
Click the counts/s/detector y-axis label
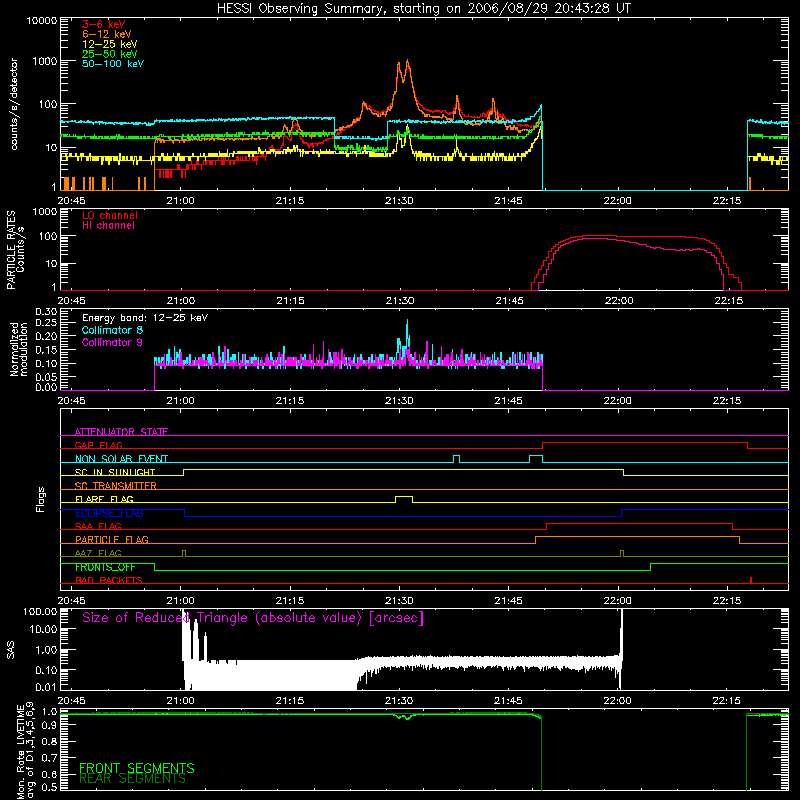click(x=14, y=104)
